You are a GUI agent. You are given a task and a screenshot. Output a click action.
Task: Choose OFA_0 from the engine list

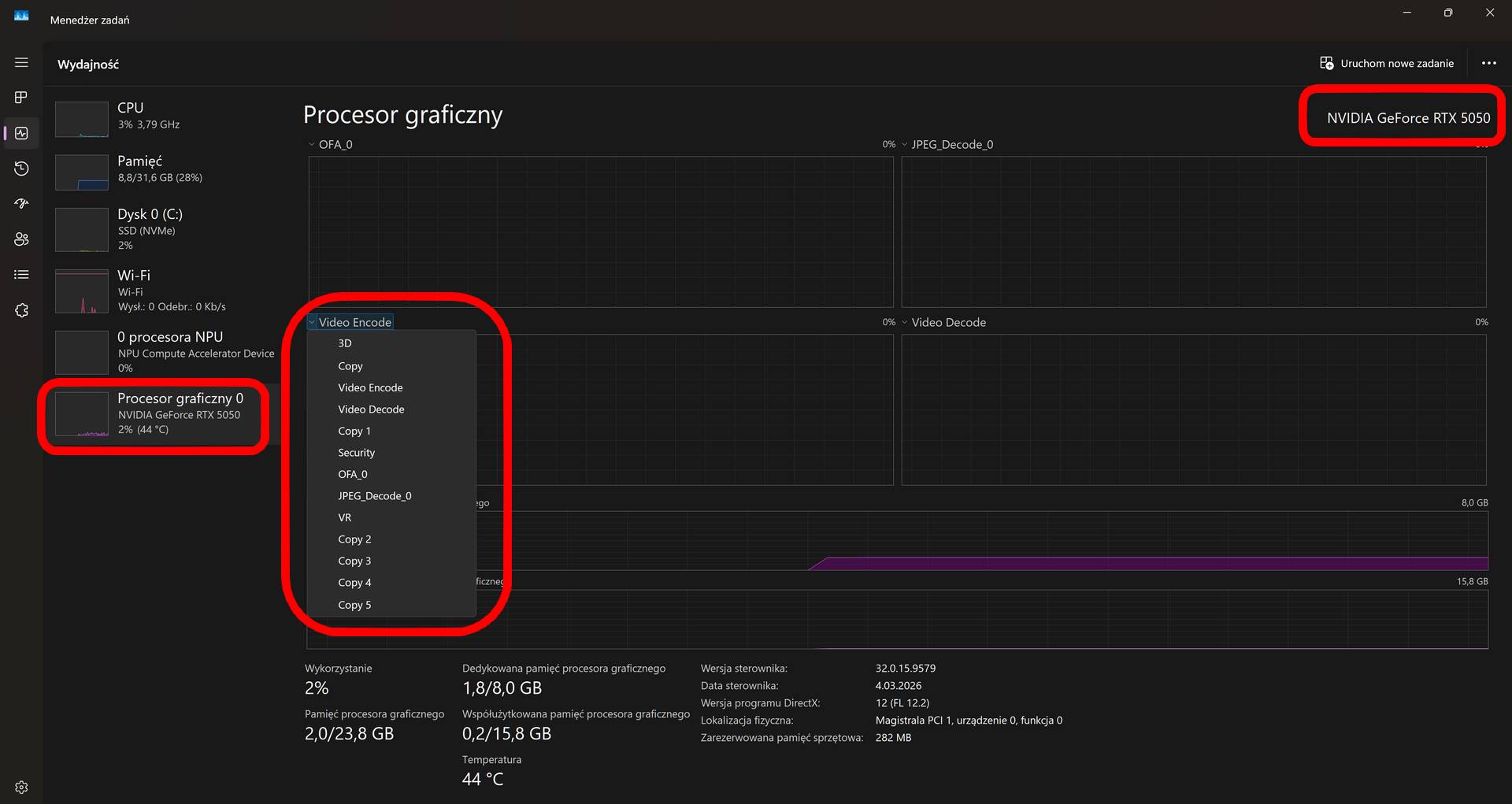[391, 474]
